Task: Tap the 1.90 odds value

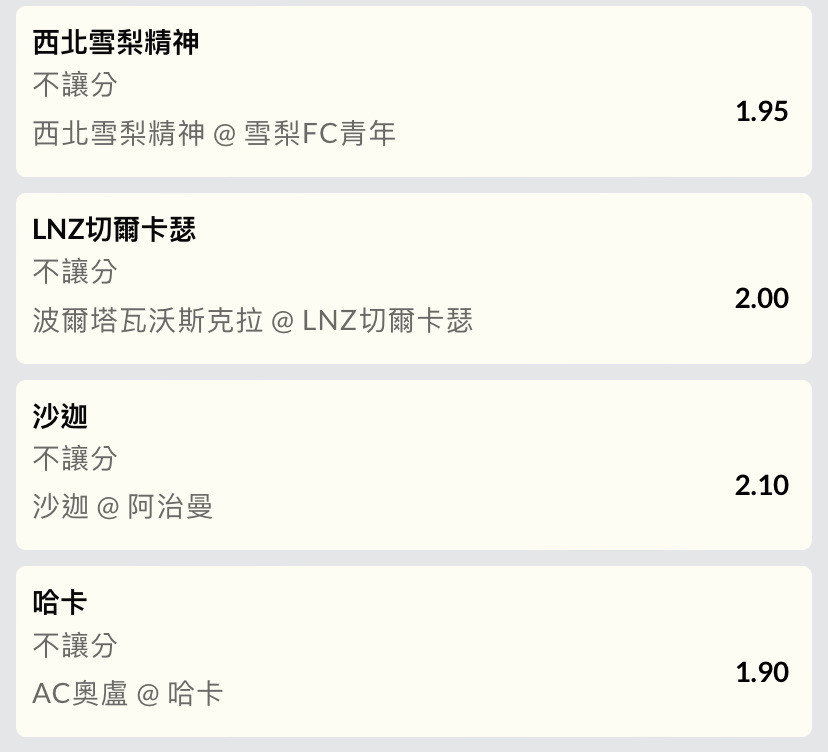Action: tap(761, 672)
